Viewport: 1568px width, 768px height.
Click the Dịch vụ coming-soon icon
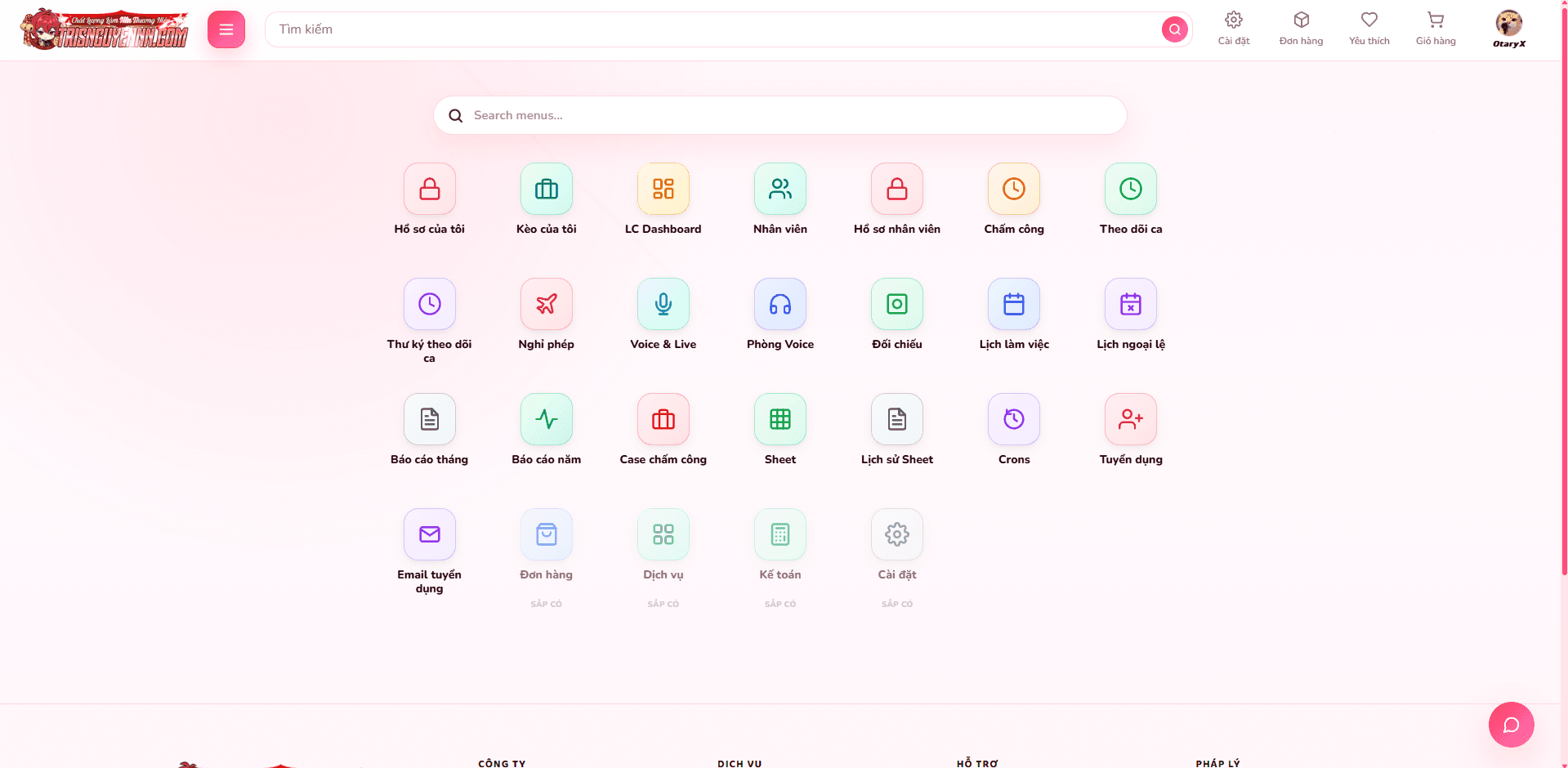663,534
